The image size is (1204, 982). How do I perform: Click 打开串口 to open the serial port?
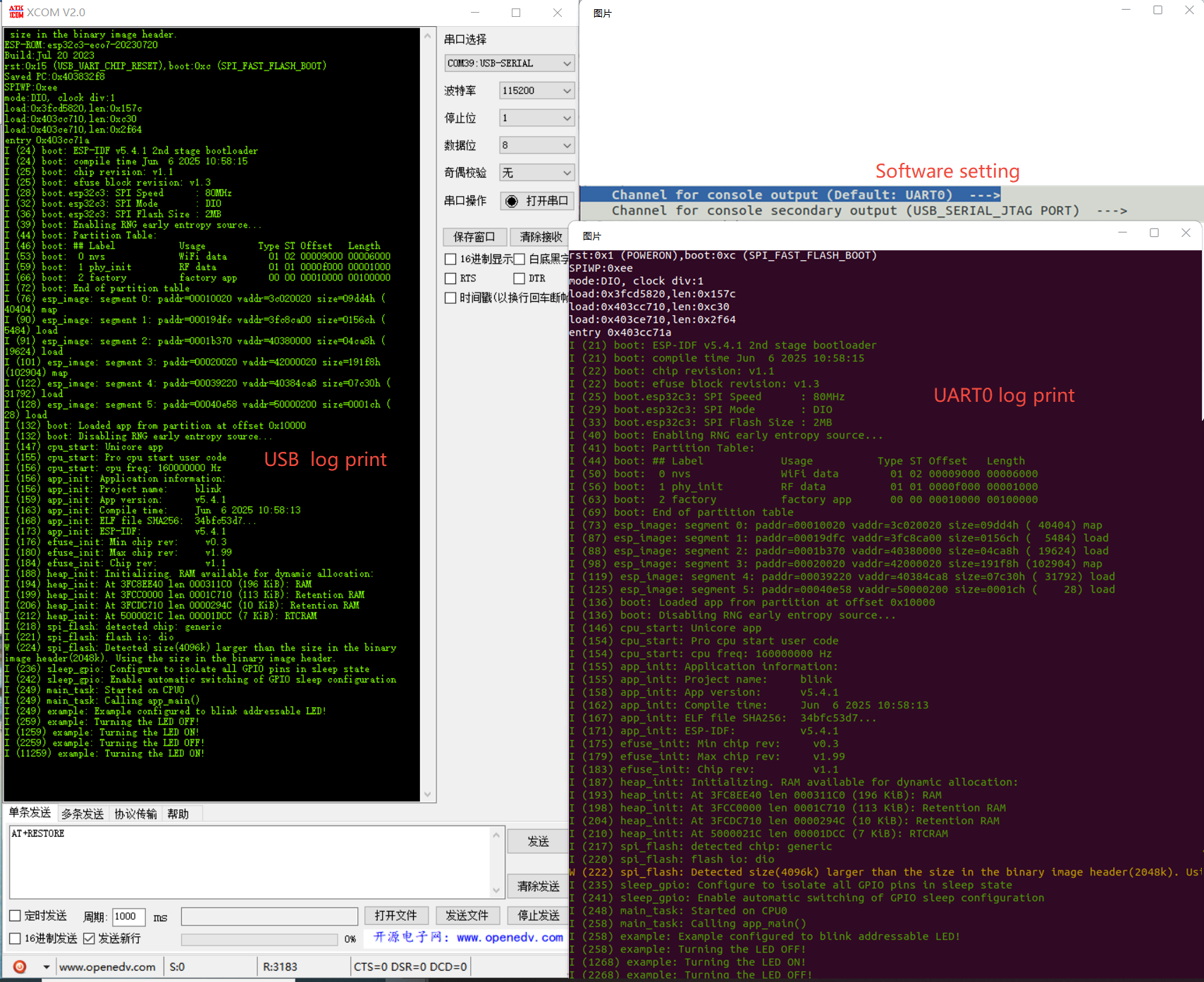(x=537, y=201)
